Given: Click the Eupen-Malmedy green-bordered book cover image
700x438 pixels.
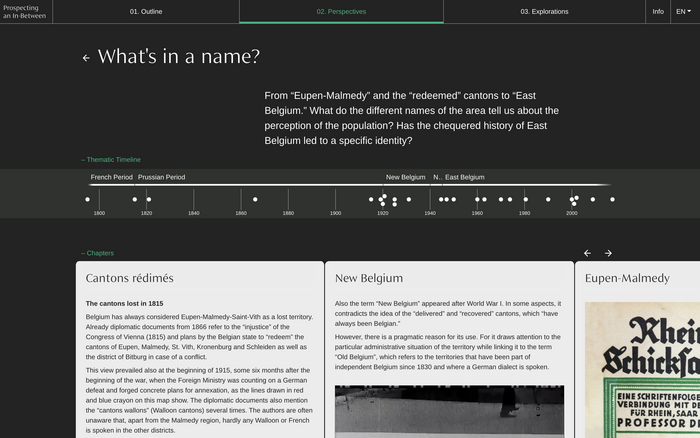Looking at the screenshot, I should (x=642, y=370).
